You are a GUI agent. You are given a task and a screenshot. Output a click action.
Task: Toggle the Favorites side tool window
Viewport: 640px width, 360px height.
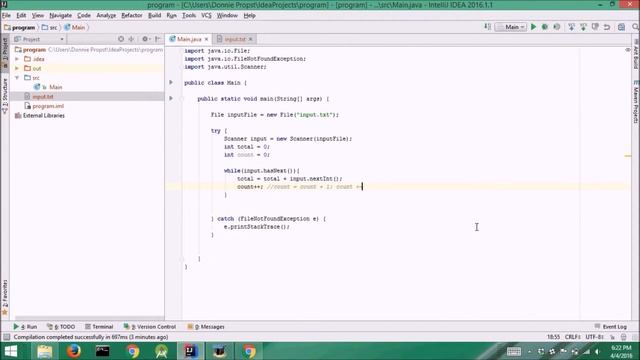tap(5, 298)
